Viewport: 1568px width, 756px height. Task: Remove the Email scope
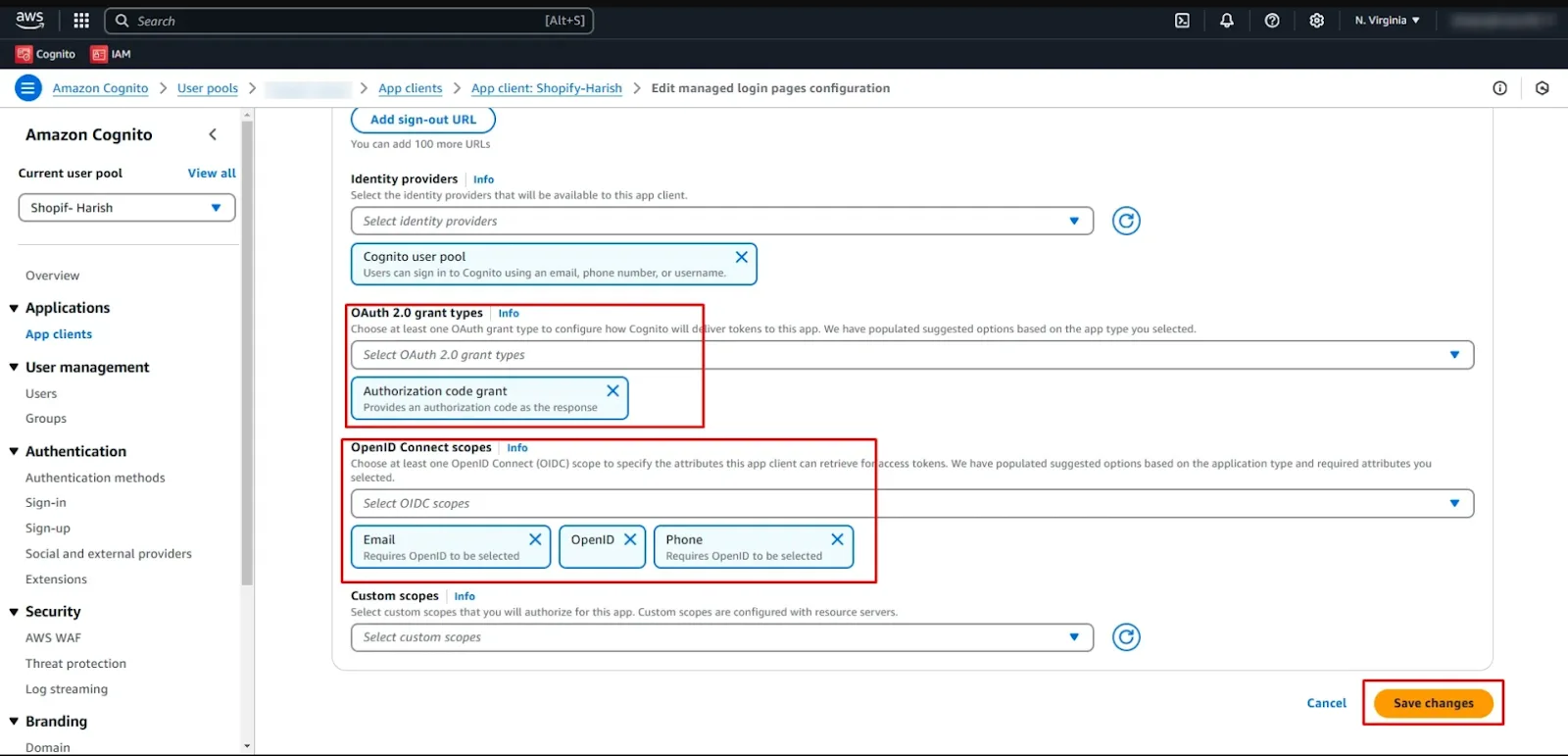[535, 539]
